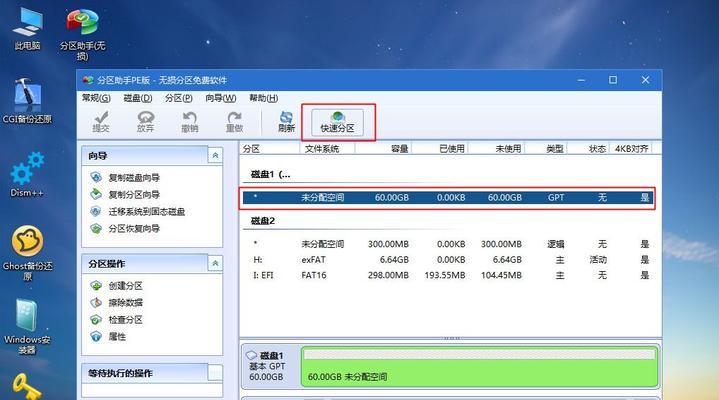Click the 重做 (Redo) toolbar icon
Image resolution: width=719 pixels, height=400 pixels.
pos(234,121)
